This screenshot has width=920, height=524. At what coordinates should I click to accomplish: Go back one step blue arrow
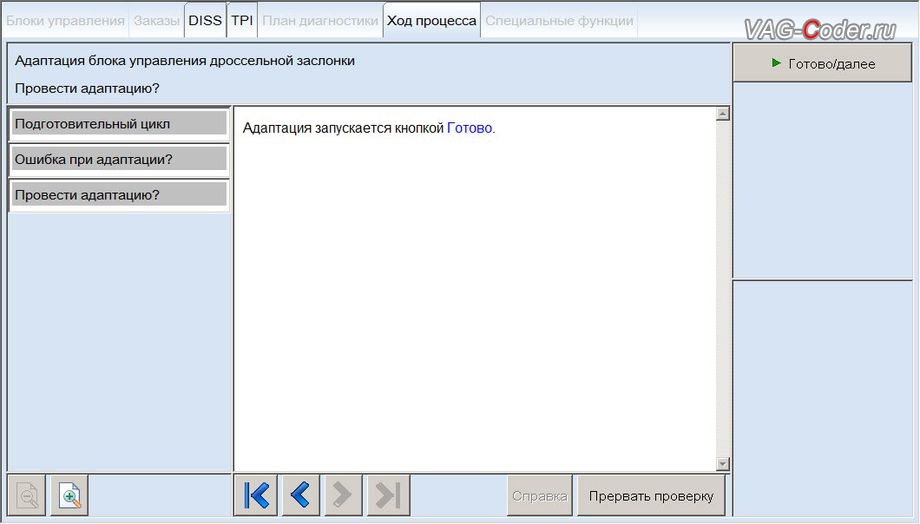click(300, 495)
